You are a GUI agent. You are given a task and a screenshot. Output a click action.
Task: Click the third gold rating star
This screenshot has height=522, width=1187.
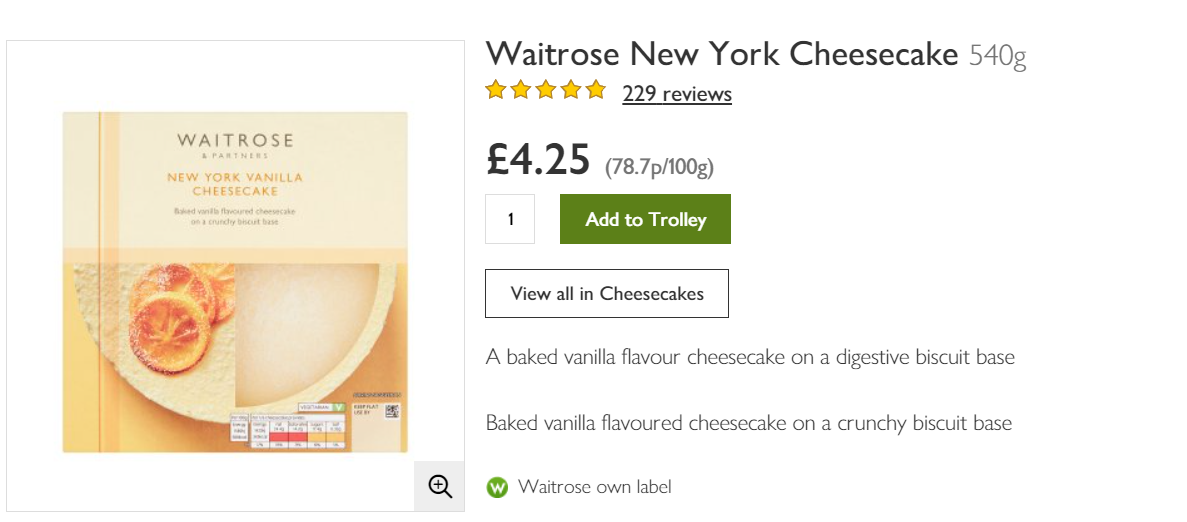coord(546,90)
